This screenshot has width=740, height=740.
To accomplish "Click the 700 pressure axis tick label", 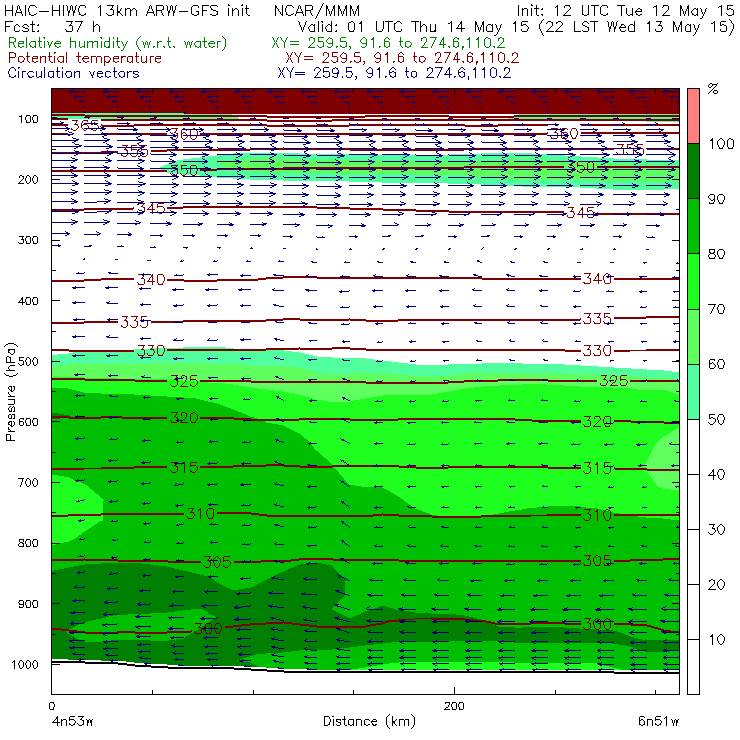I will coord(28,482).
